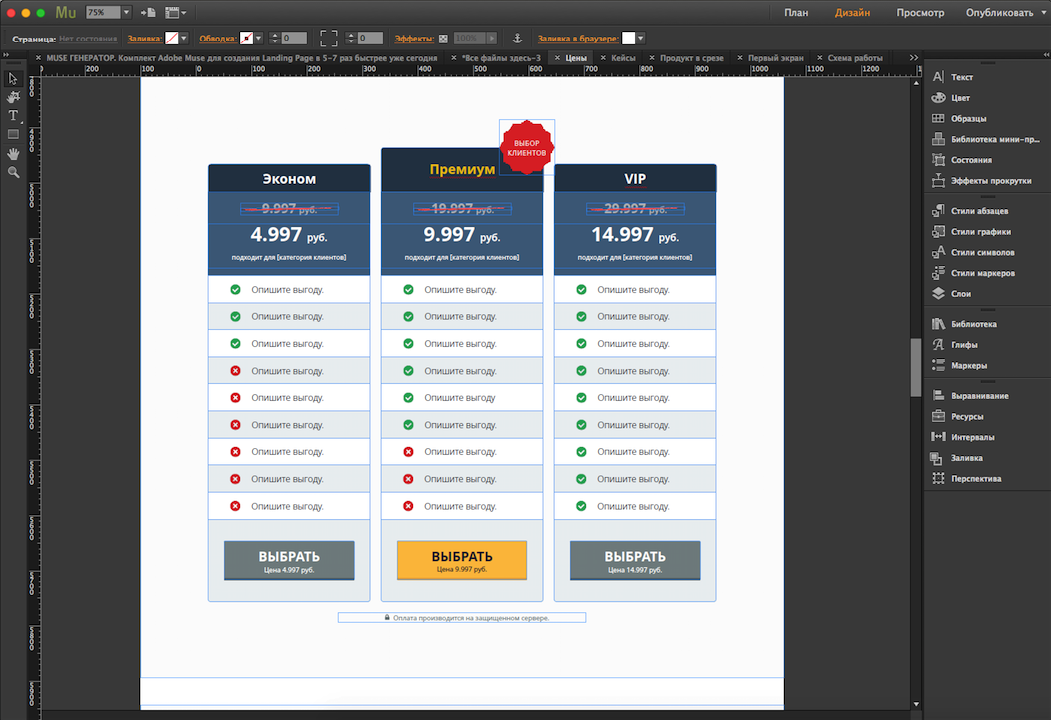Expand the Stroke (Обводка) swatch dropdown
The height and width of the screenshot is (720, 1051).
click(x=258, y=38)
